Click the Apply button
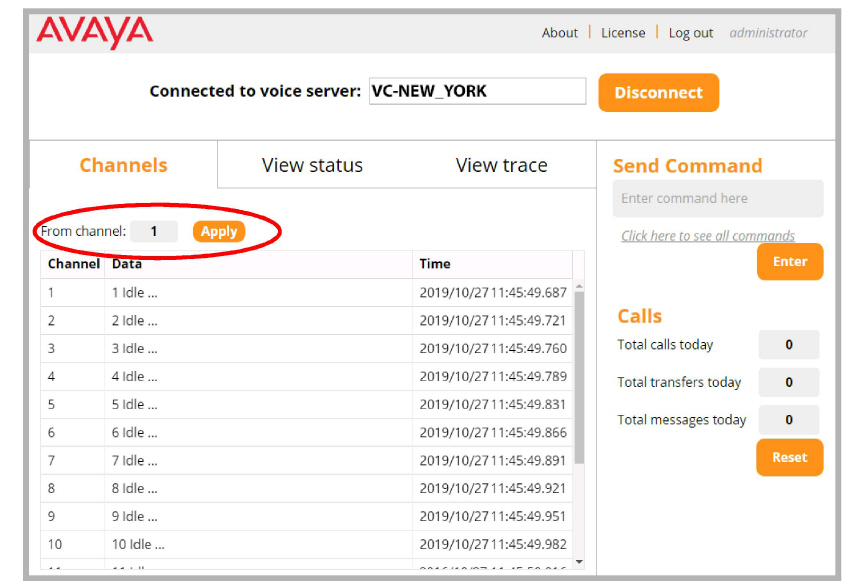864x588 pixels. (219, 231)
